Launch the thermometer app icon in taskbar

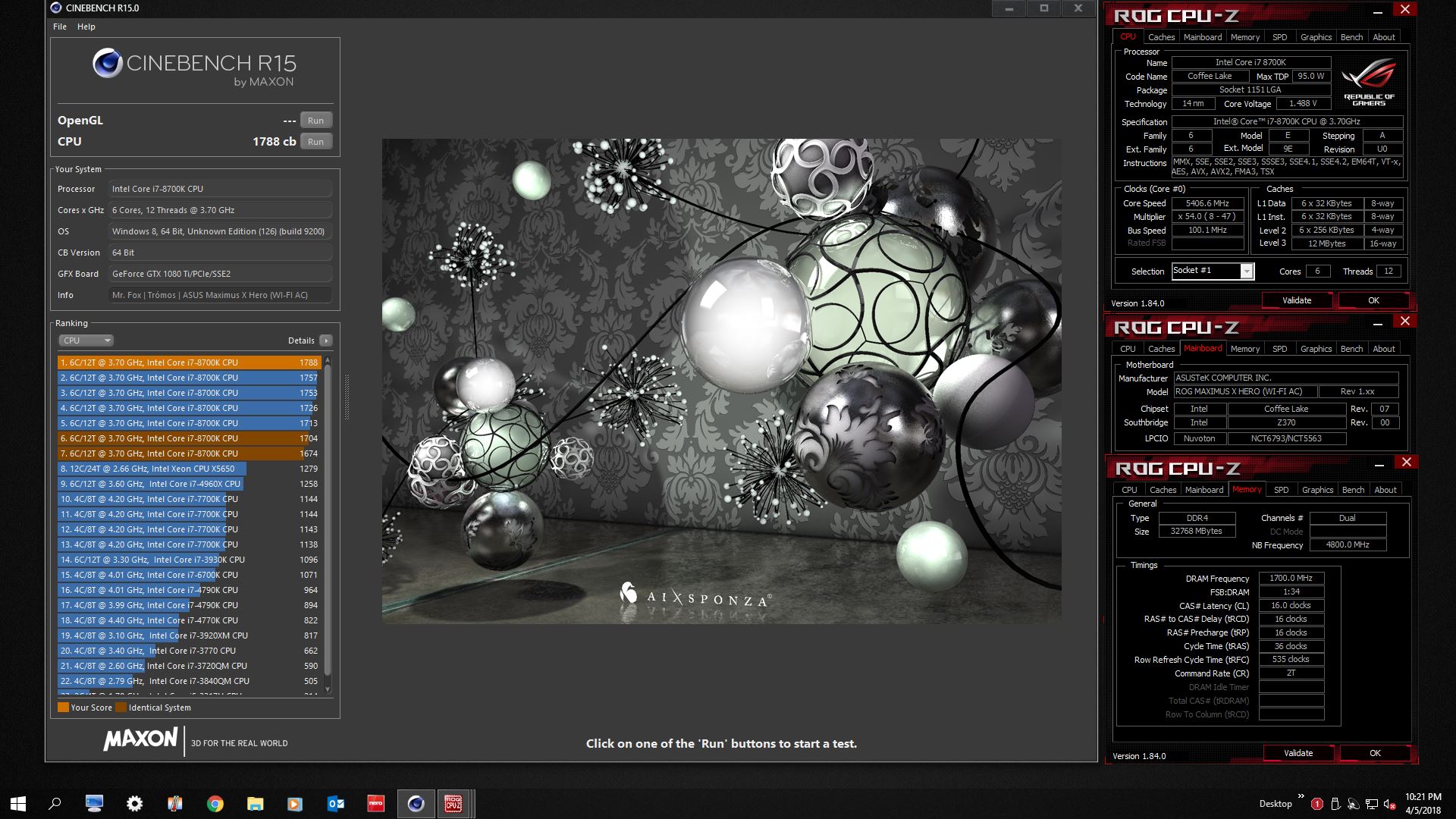tap(174, 804)
